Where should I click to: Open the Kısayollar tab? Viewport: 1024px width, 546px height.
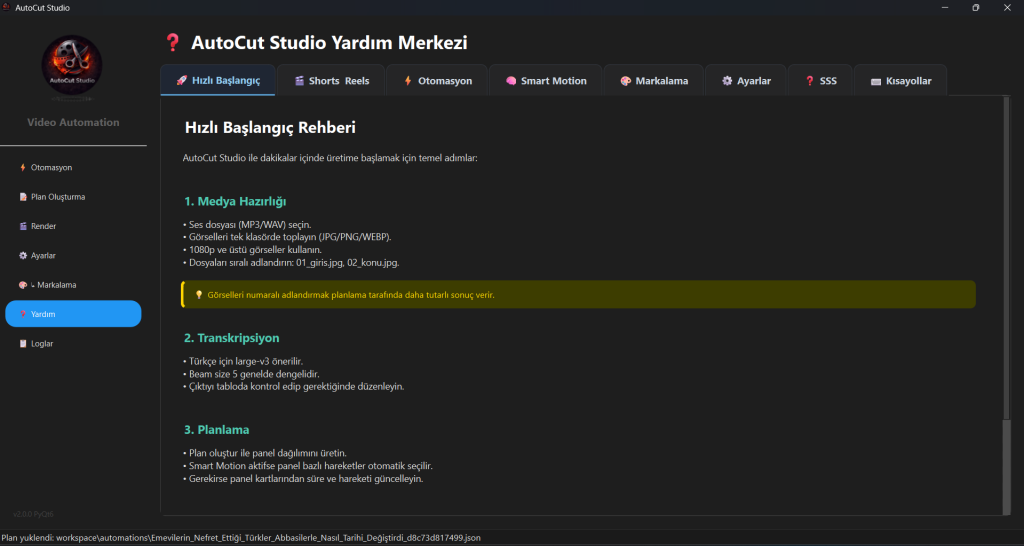[x=900, y=81]
